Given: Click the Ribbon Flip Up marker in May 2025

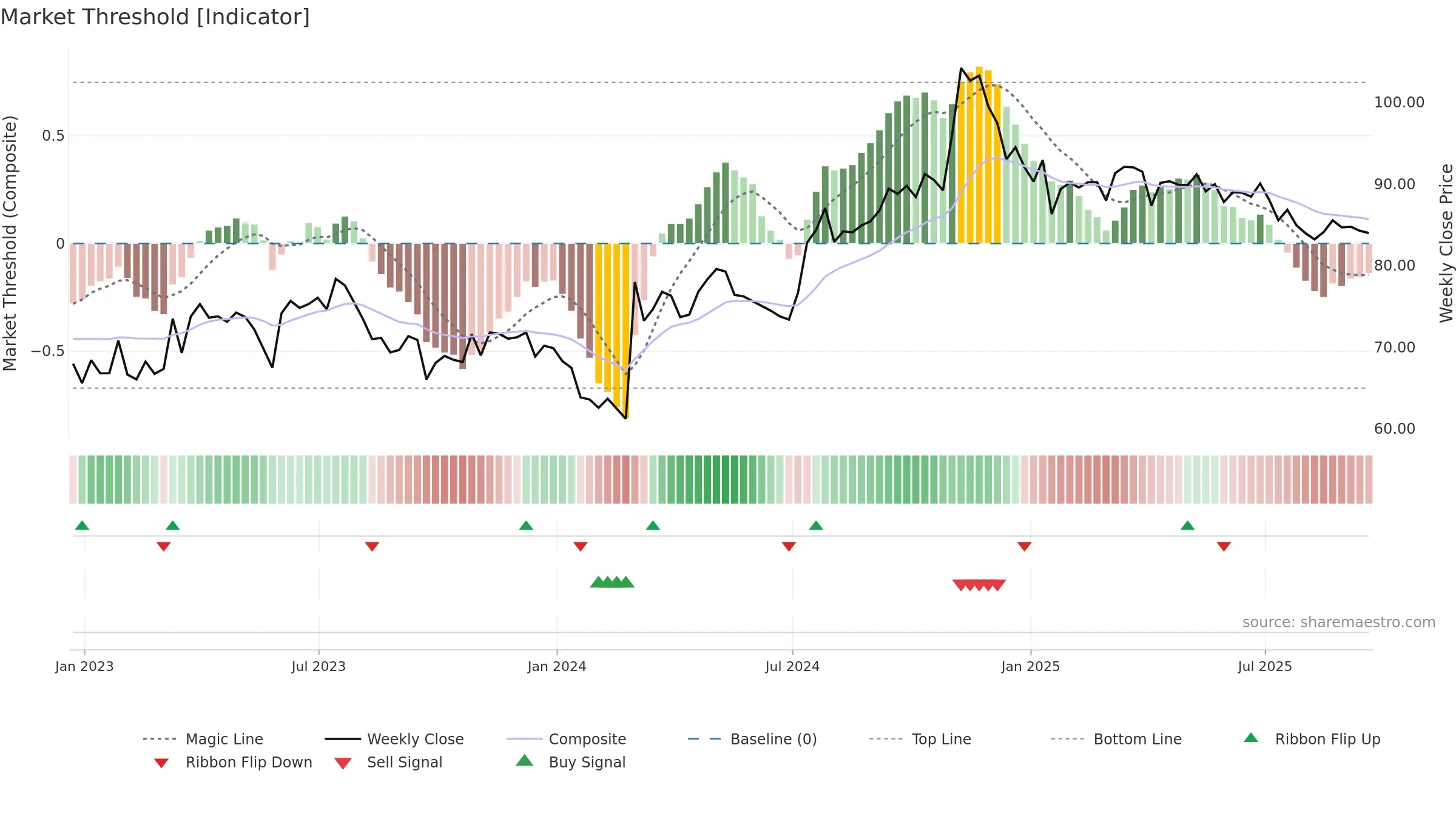Looking at the screenshot, I should 1188,525.
